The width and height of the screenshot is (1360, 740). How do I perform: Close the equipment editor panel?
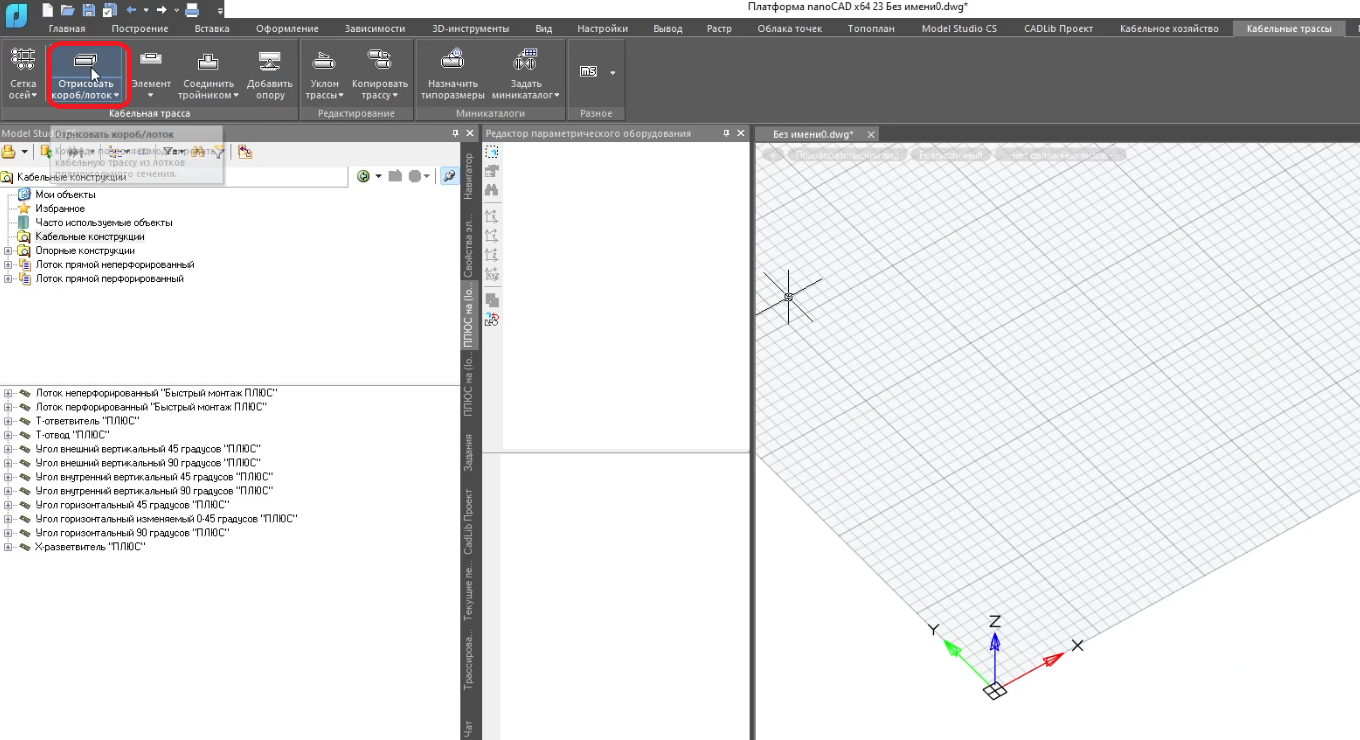[x=741, y=133]
